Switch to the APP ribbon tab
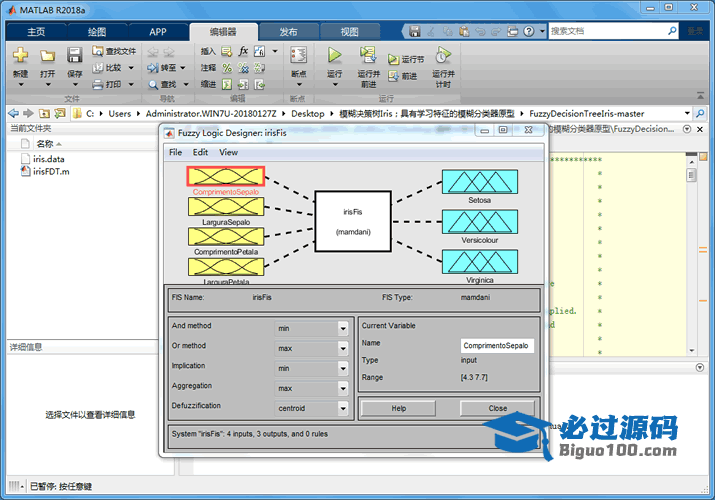The height and width of the screenshot is (500, 715). click(x=158, y=32)
